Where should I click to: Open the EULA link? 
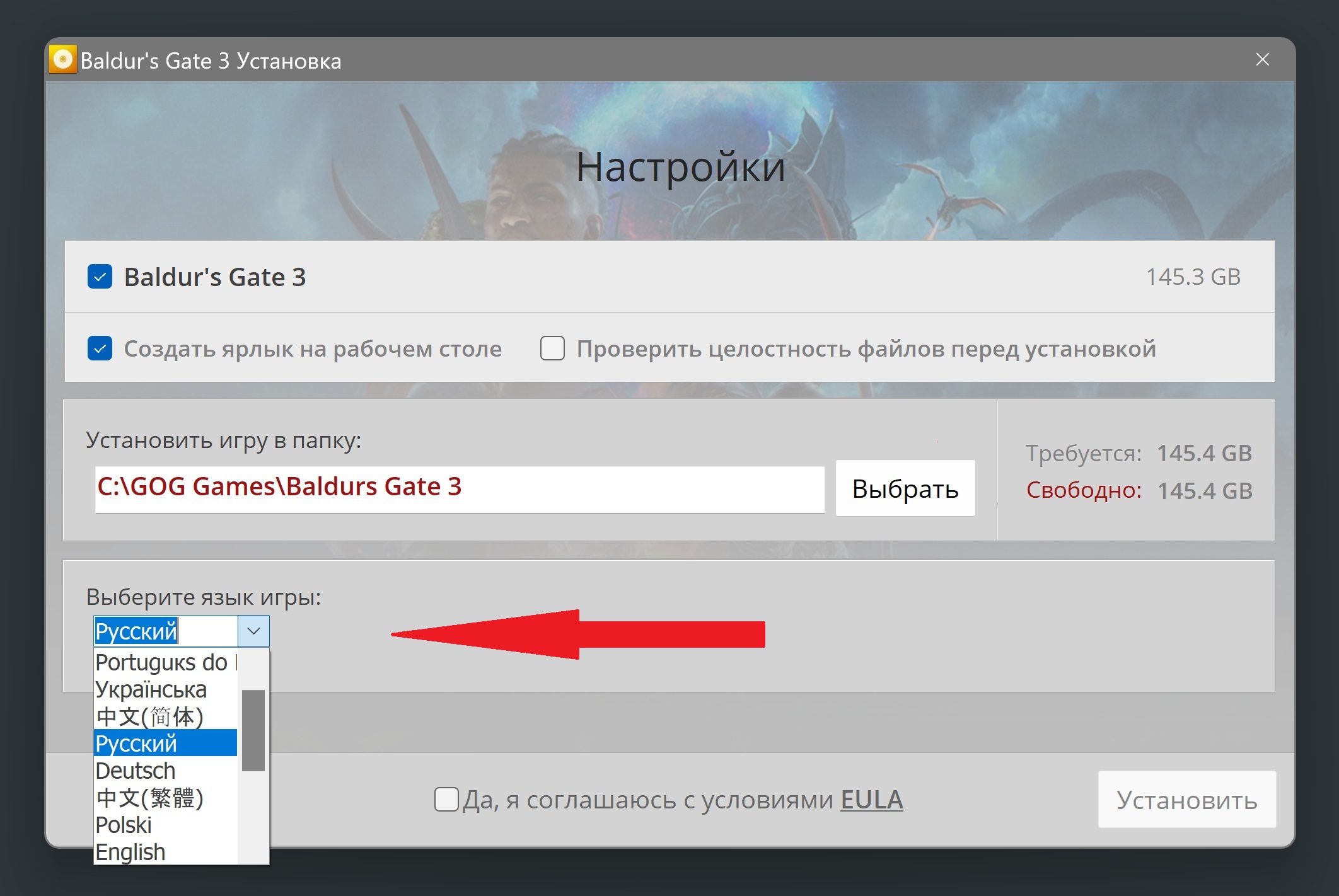[x=871, y=800]
